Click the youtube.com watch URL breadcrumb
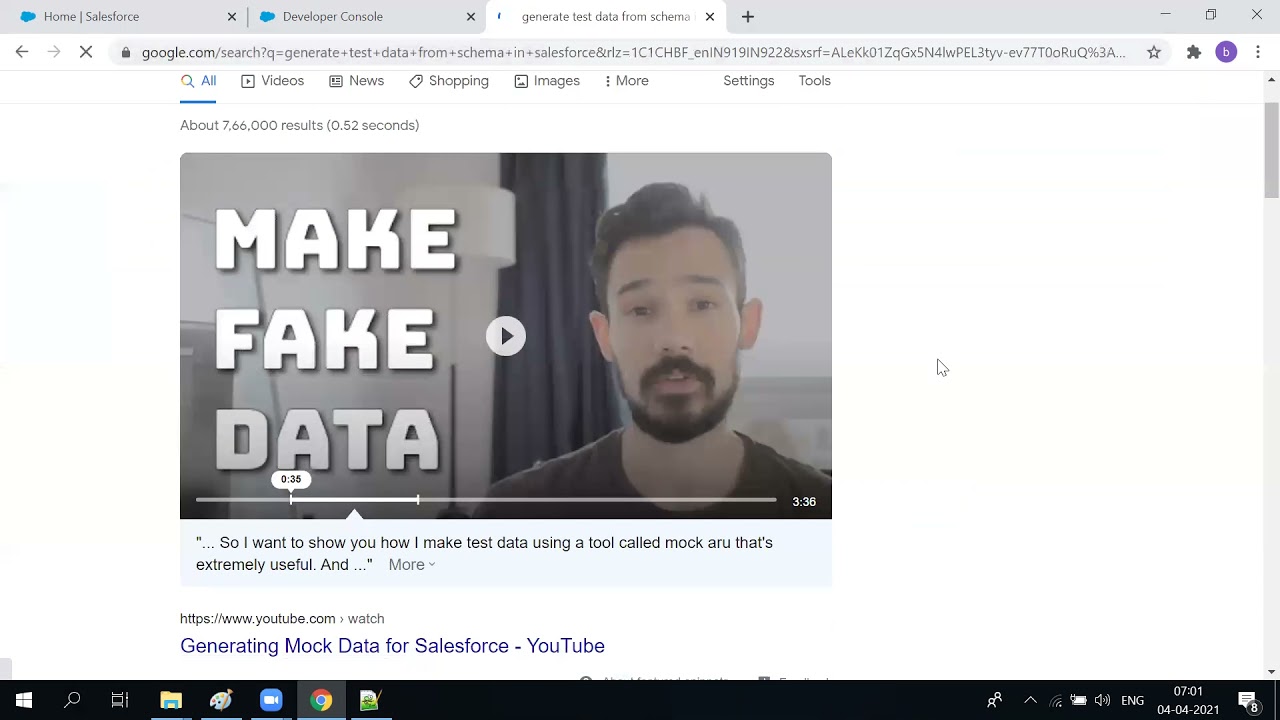 282,619
